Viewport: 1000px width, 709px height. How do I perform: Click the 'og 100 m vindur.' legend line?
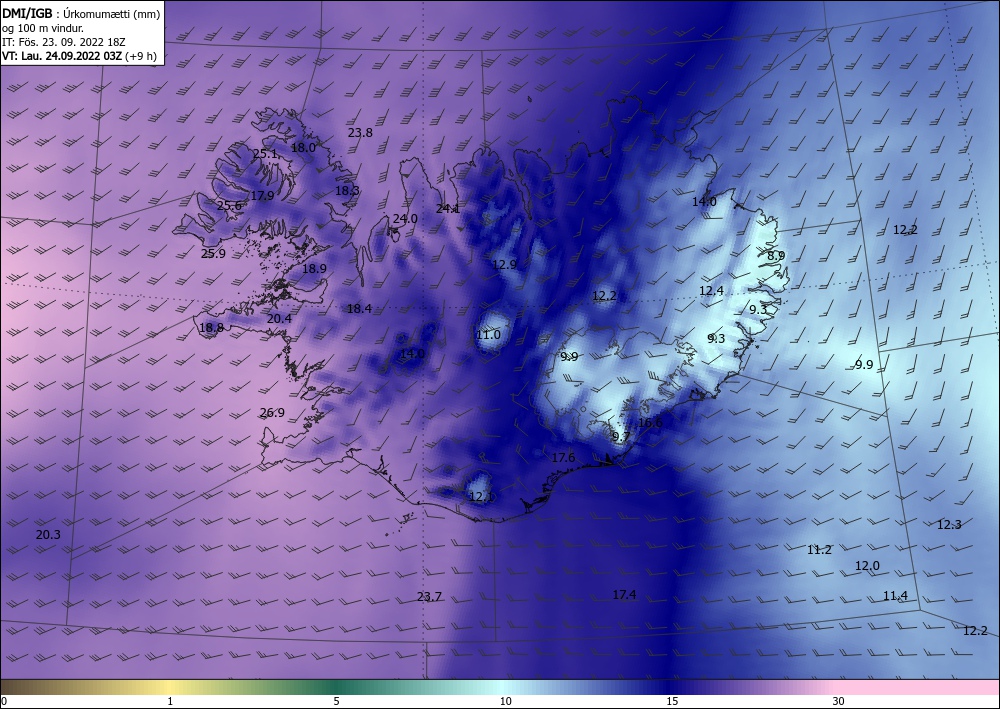click(x=43, y=28)
